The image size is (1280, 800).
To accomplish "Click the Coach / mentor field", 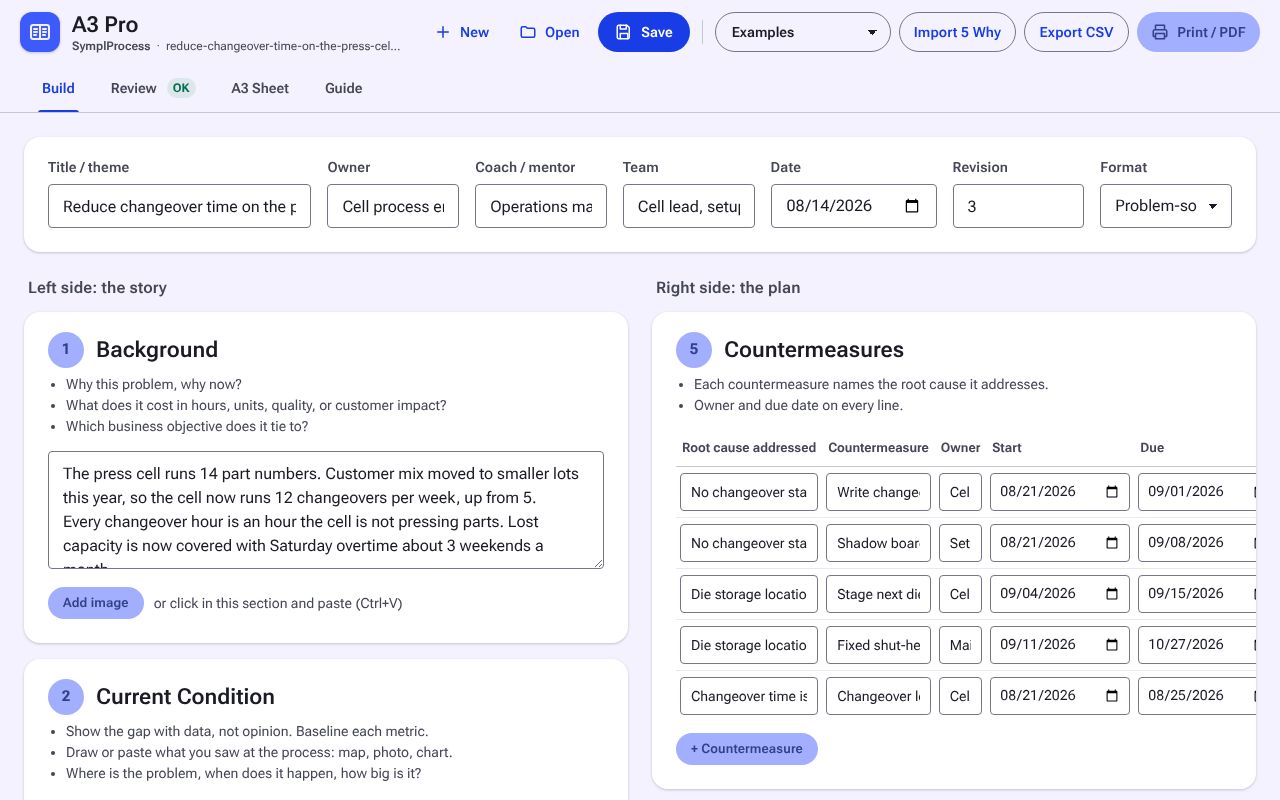I will (541, 206).
